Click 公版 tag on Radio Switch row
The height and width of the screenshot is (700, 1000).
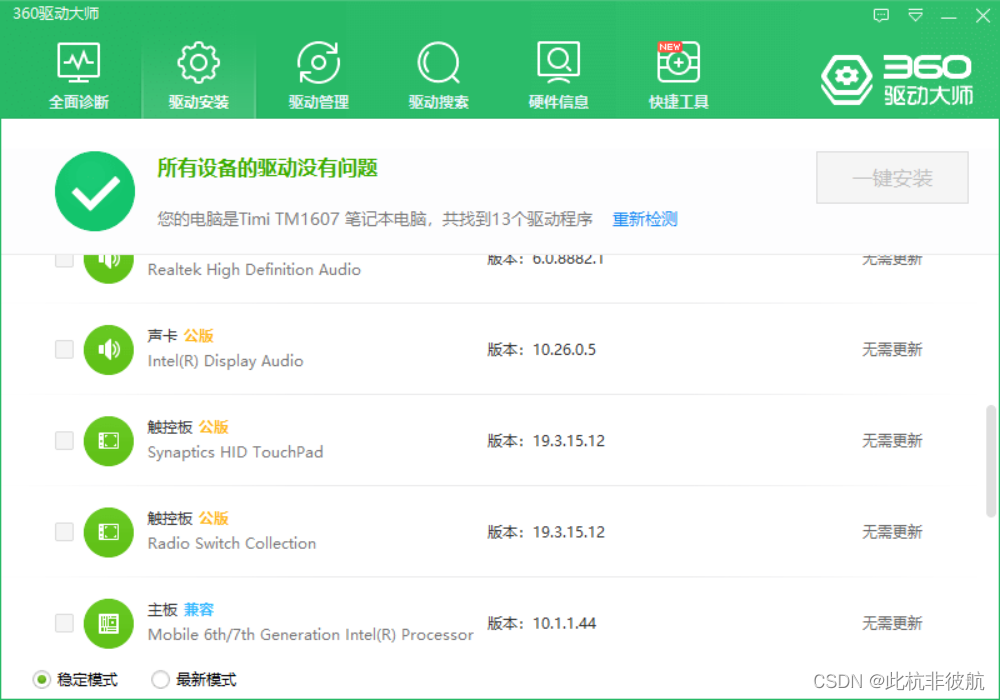[213, 518]
